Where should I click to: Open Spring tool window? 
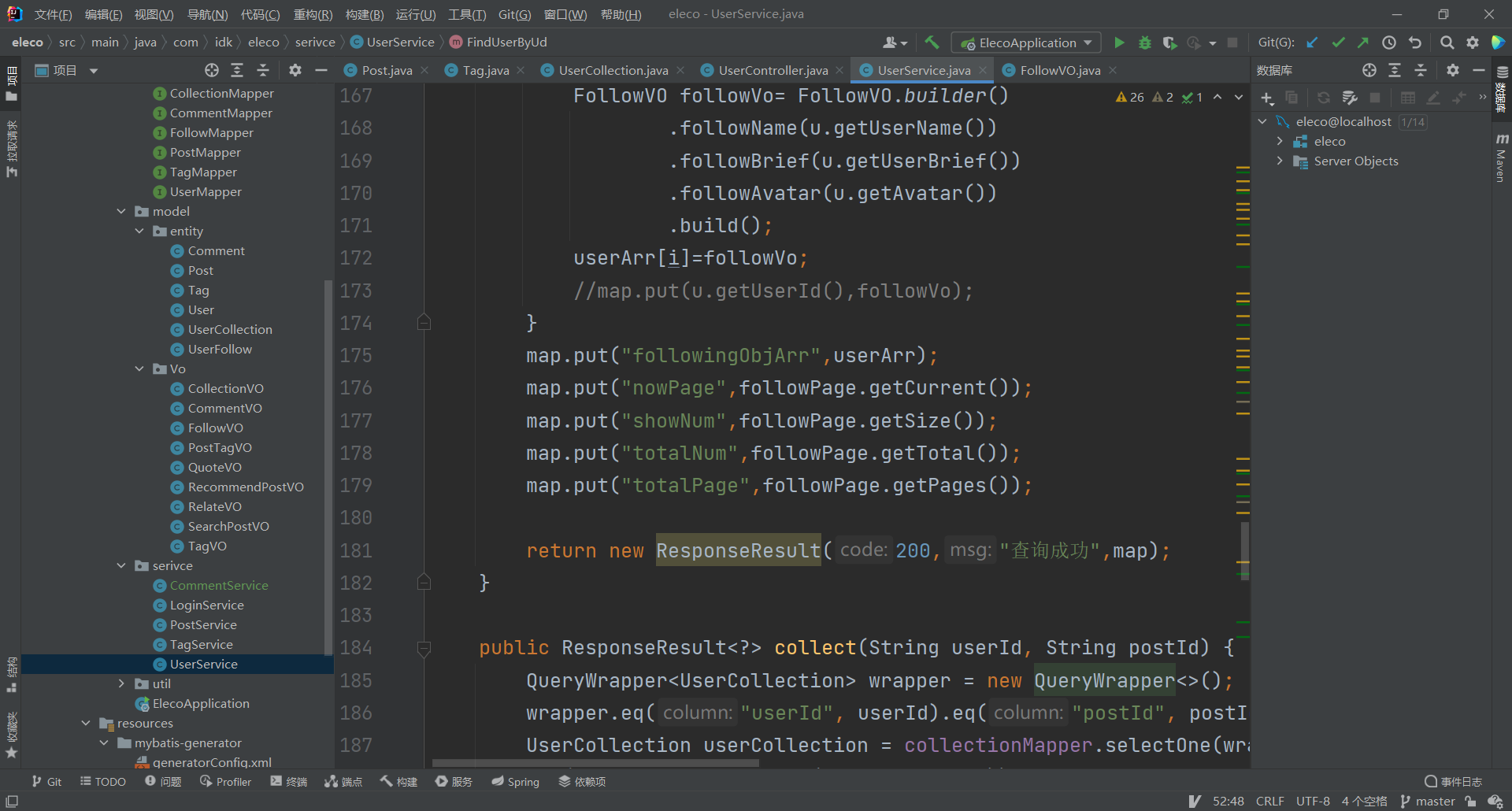click(516, 781)
